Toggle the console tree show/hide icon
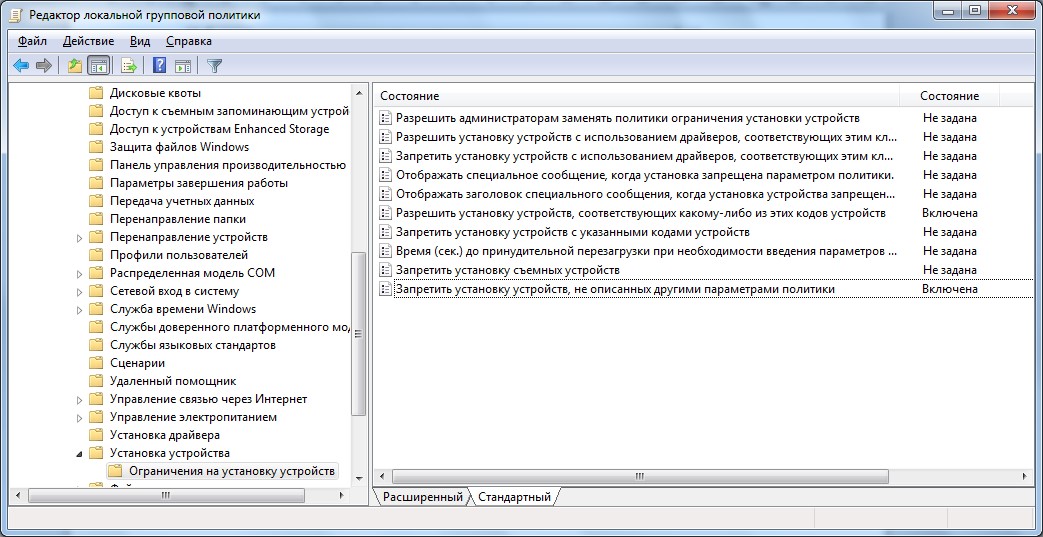The width and height of the screenshot is (1043, 537). tap(98, 66)
